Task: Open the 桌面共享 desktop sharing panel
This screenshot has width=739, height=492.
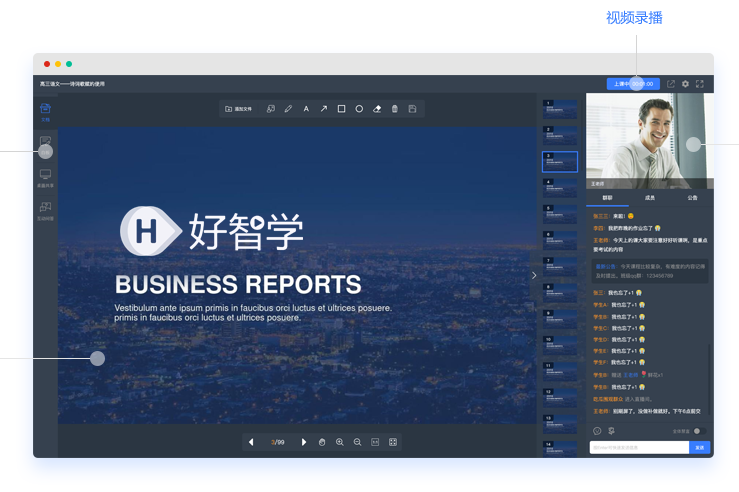Action: point(45,179)
